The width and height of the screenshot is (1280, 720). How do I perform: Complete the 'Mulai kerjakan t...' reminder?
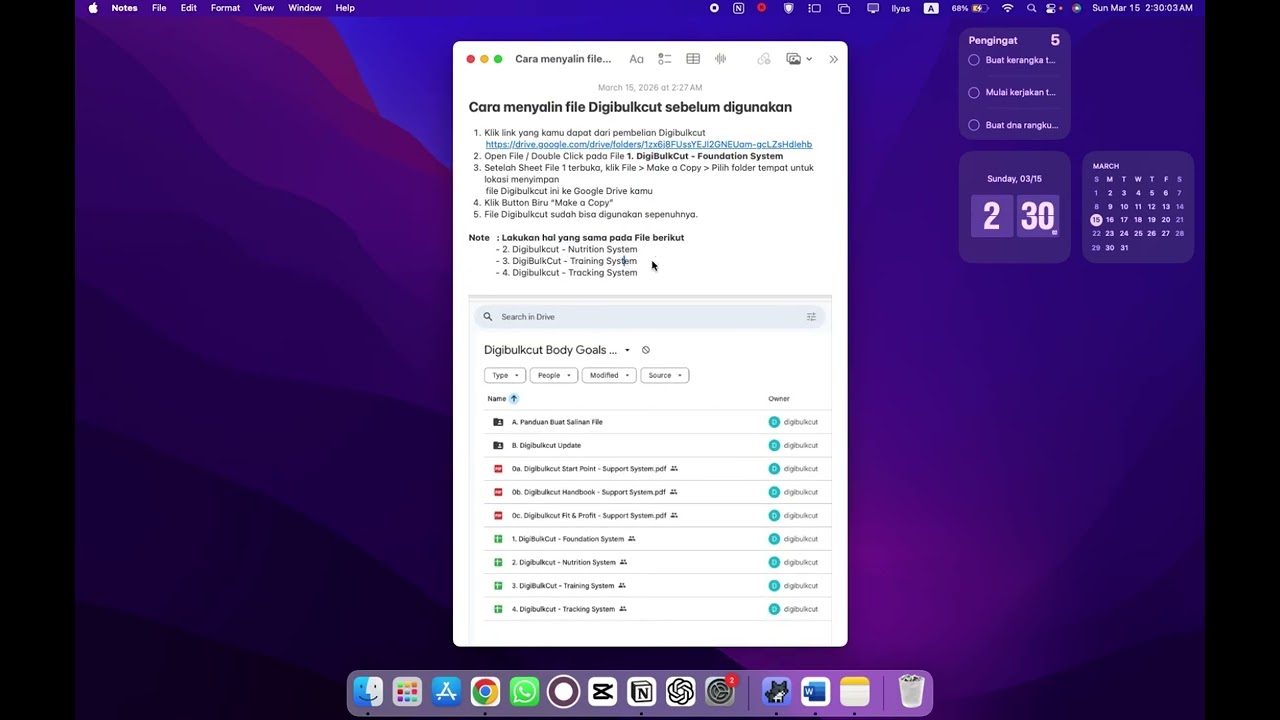click(x=974, y=92)
